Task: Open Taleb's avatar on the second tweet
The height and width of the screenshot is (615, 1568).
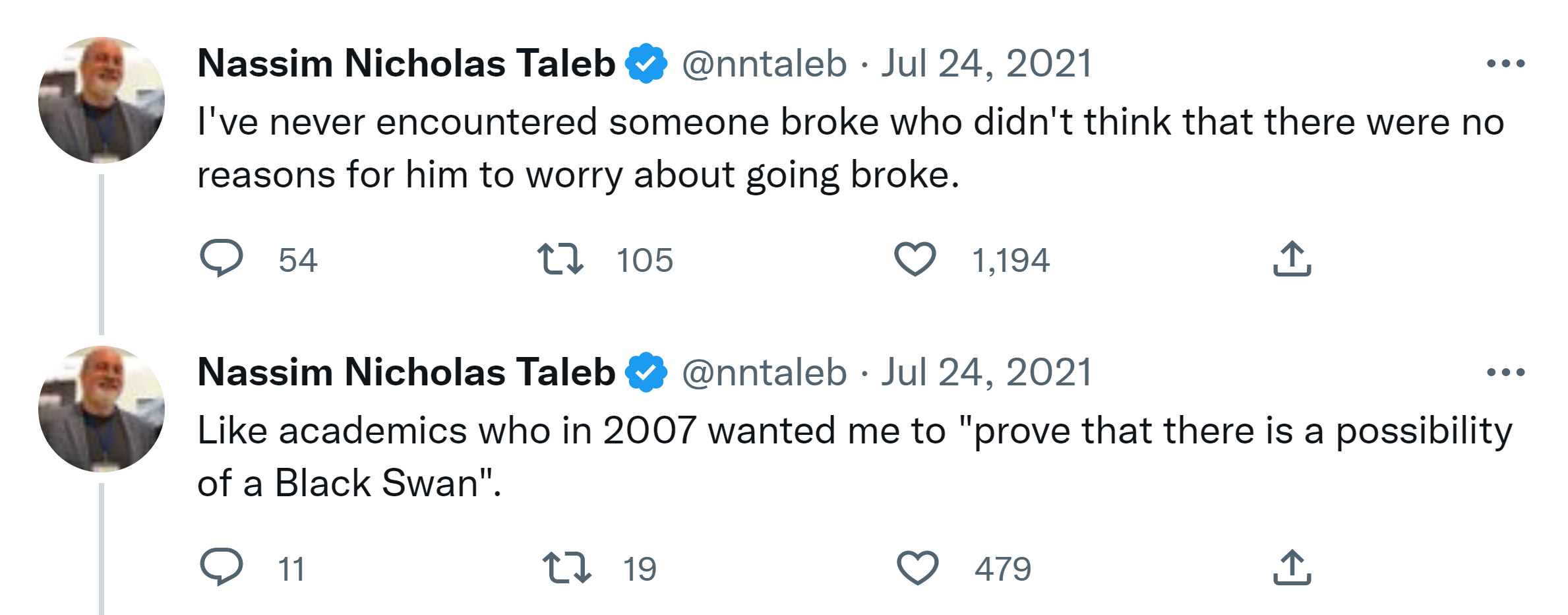Action: [102, 409]
